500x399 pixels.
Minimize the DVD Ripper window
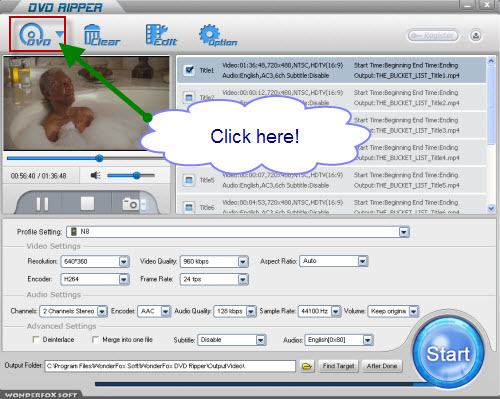pos(467,5)
